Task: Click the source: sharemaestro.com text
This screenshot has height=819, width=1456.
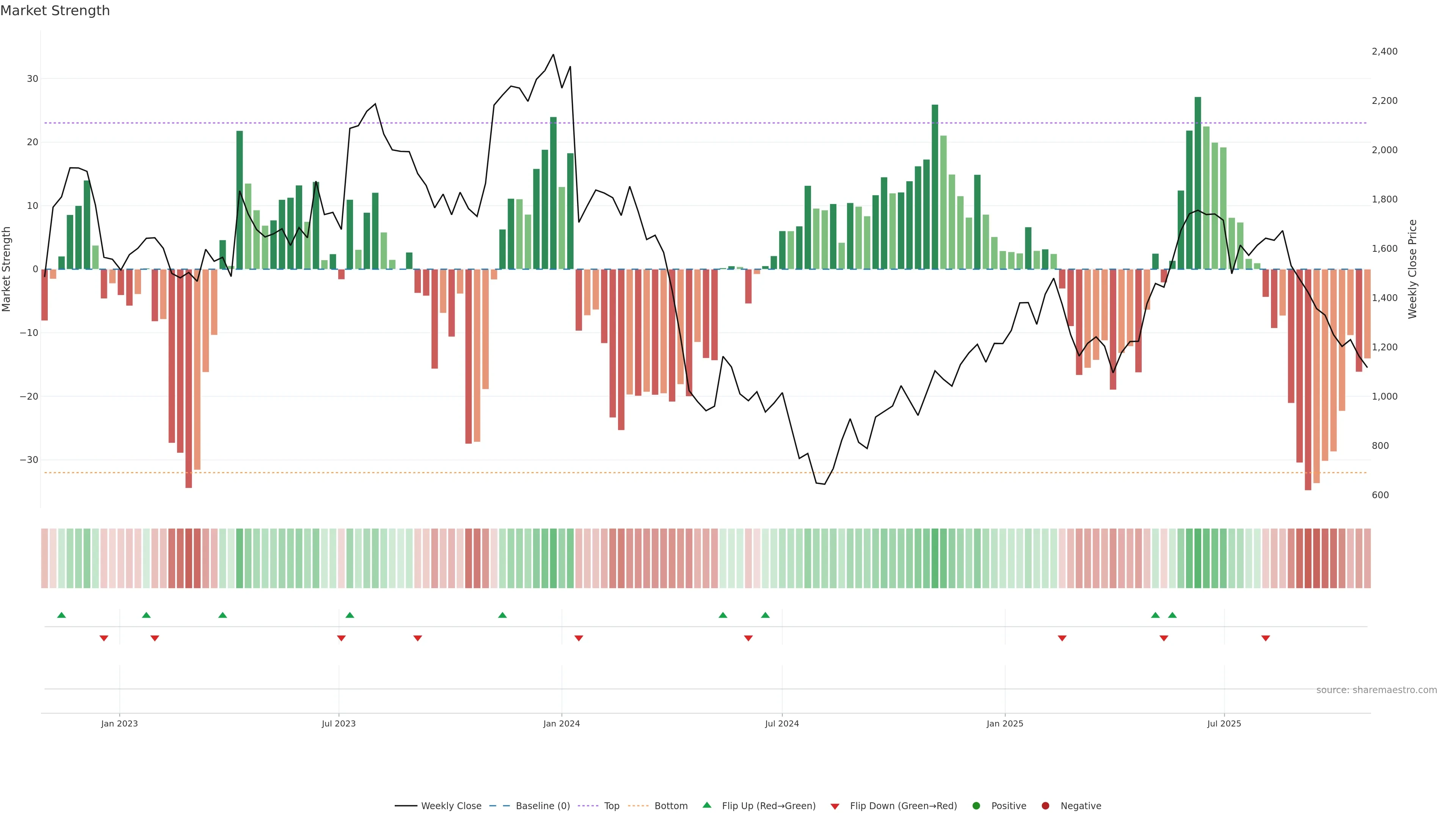Action: pyautogui.click(x=1376, y=690)
